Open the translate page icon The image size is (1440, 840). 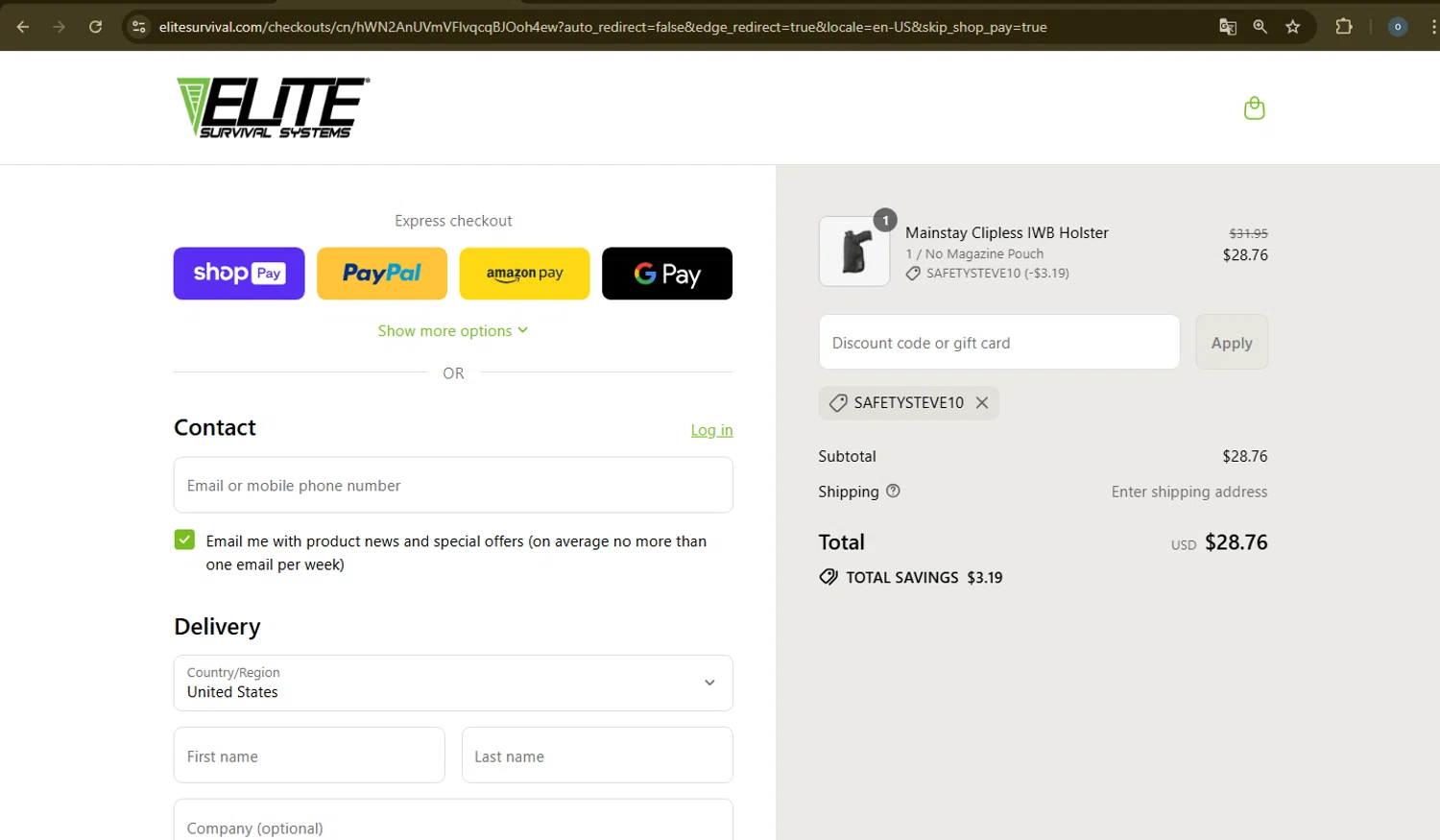[x=1228, y=27]
